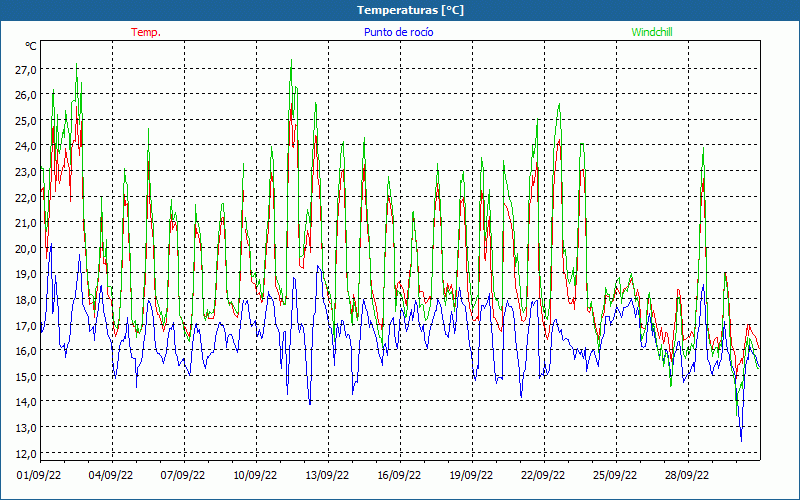Click the 'Temperaturas [°C]' chart title
The height and width of the screenshot is (500, 800).
coord(410,10)
